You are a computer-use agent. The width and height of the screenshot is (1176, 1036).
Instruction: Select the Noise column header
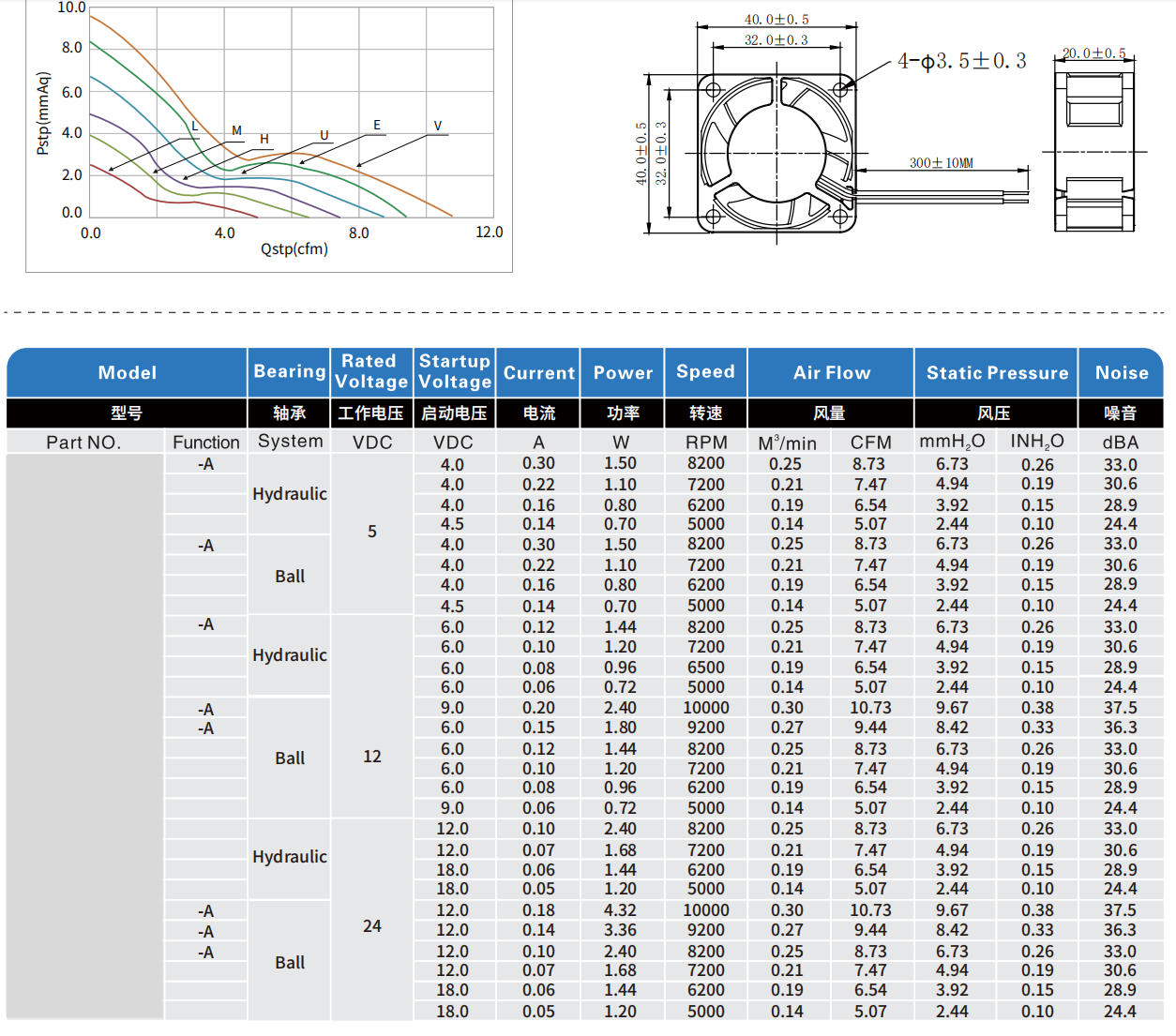pyautogui.click(x=1121, y=372)
